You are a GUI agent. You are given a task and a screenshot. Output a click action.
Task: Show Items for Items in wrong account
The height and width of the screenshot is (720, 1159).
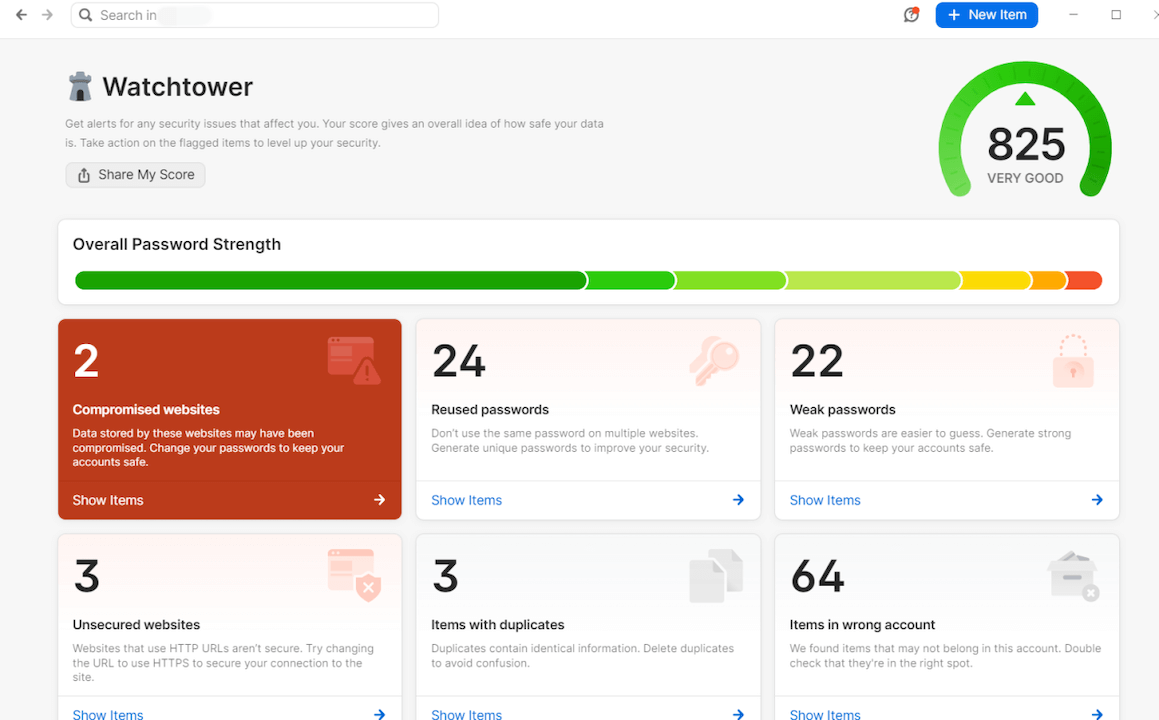[x=824, y=714]
